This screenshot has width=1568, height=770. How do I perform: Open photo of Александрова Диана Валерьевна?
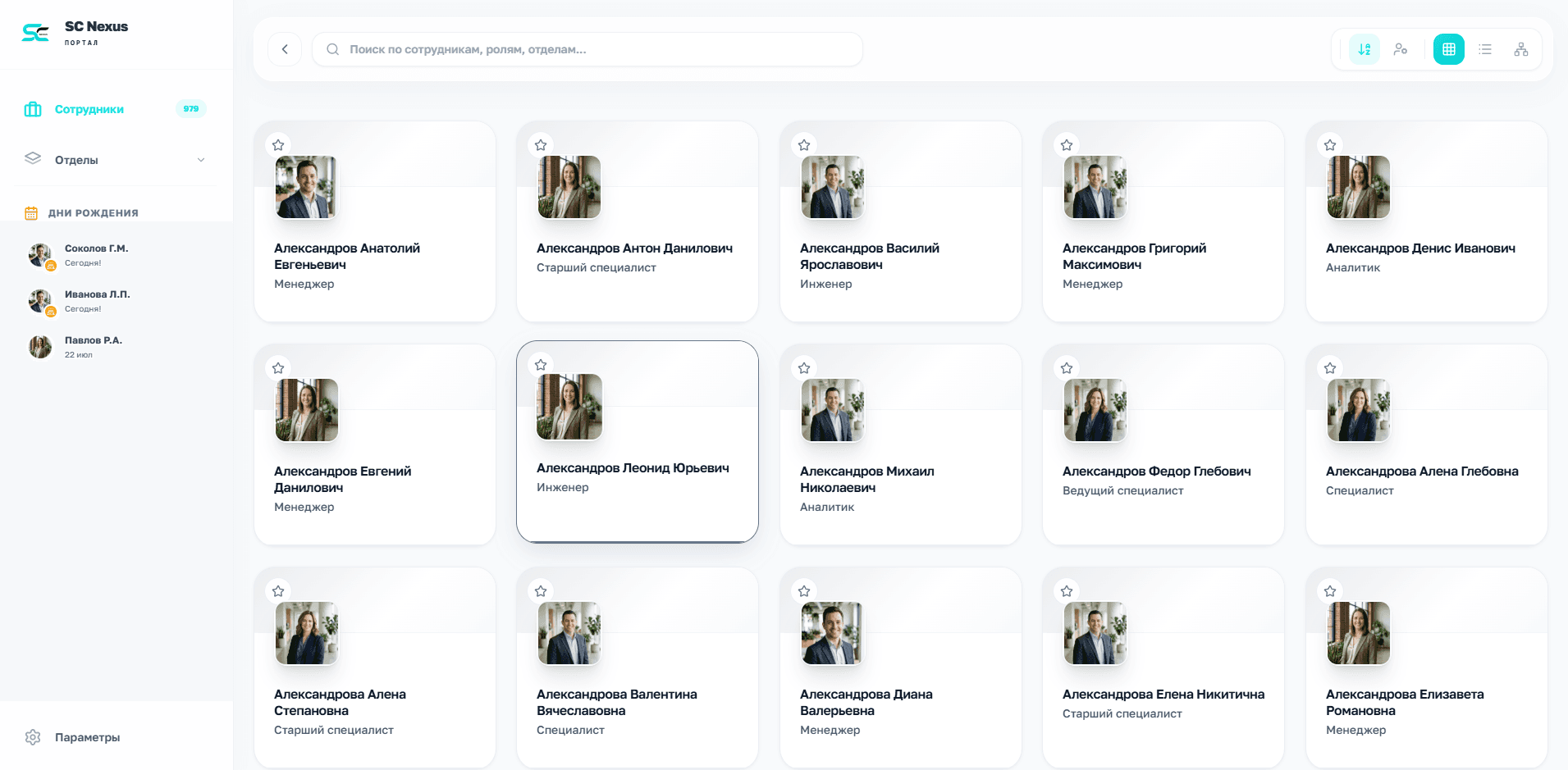click(x=832, y=633)
